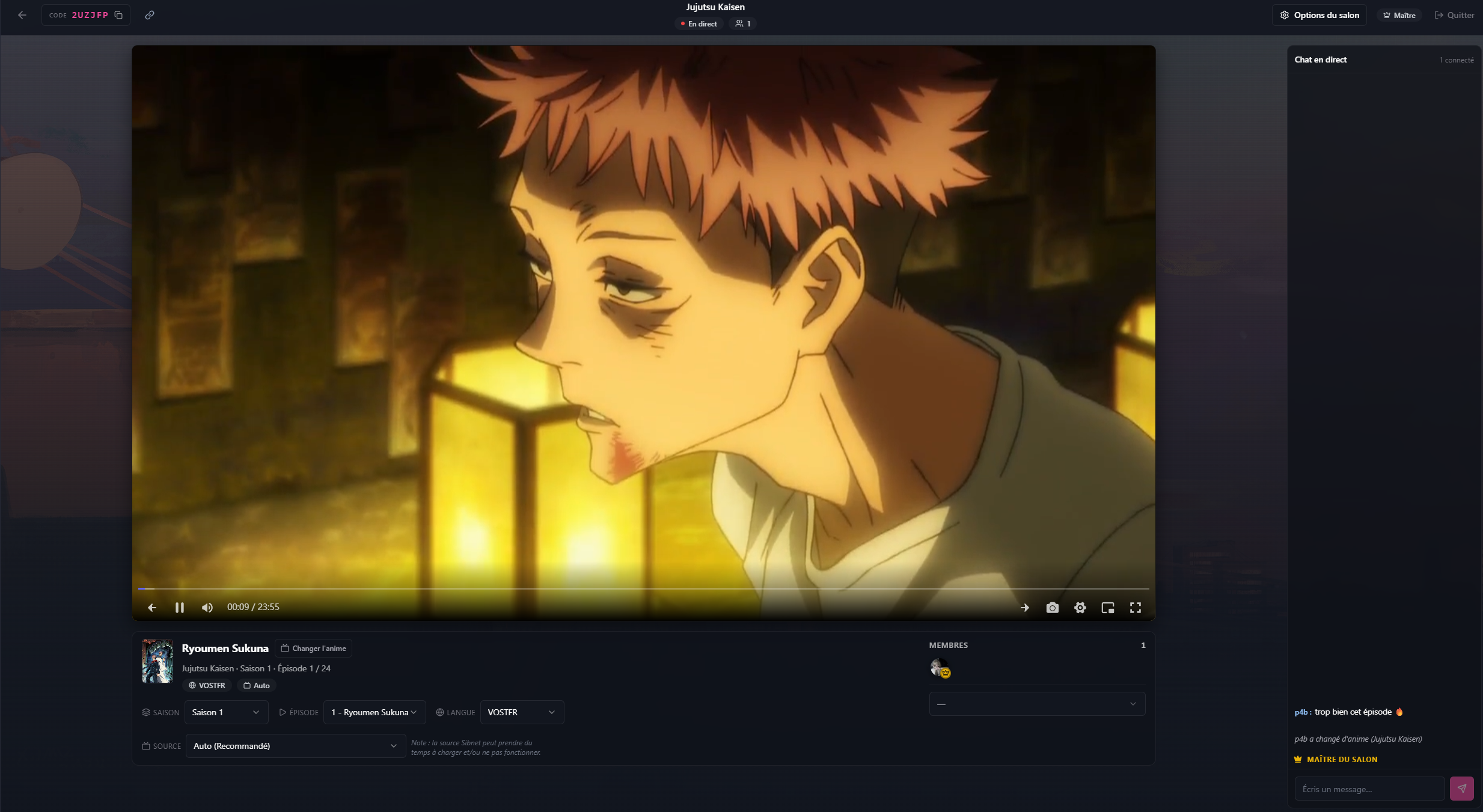1483x812 pixels.
Task: Open the episode selector dropdown
Action: point(374,712)
